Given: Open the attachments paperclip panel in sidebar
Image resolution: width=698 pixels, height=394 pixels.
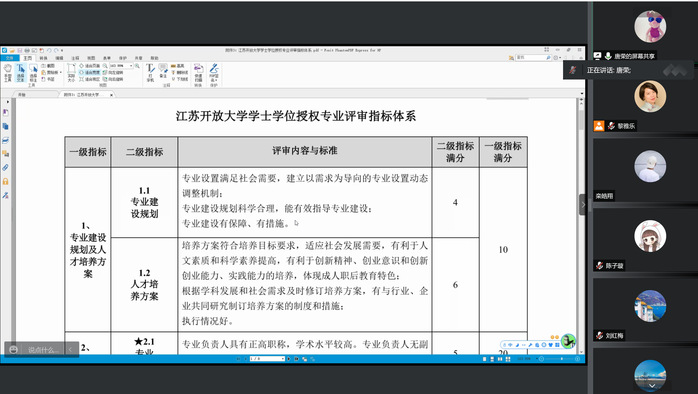Looking at the screenshot, I should pyautogui.click(x=6, y=168).
